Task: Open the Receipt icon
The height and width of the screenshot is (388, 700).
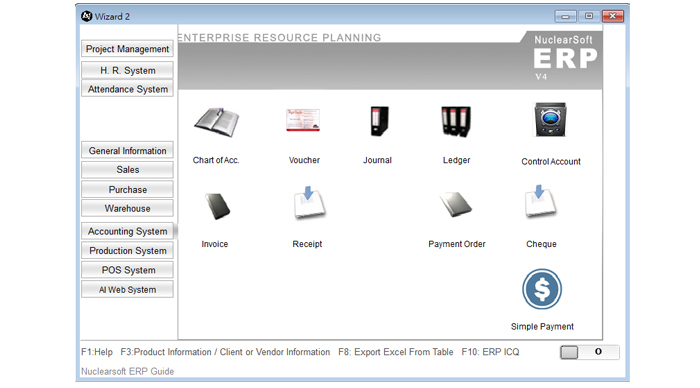Action: pyautogui.click(x=309, y=203)
